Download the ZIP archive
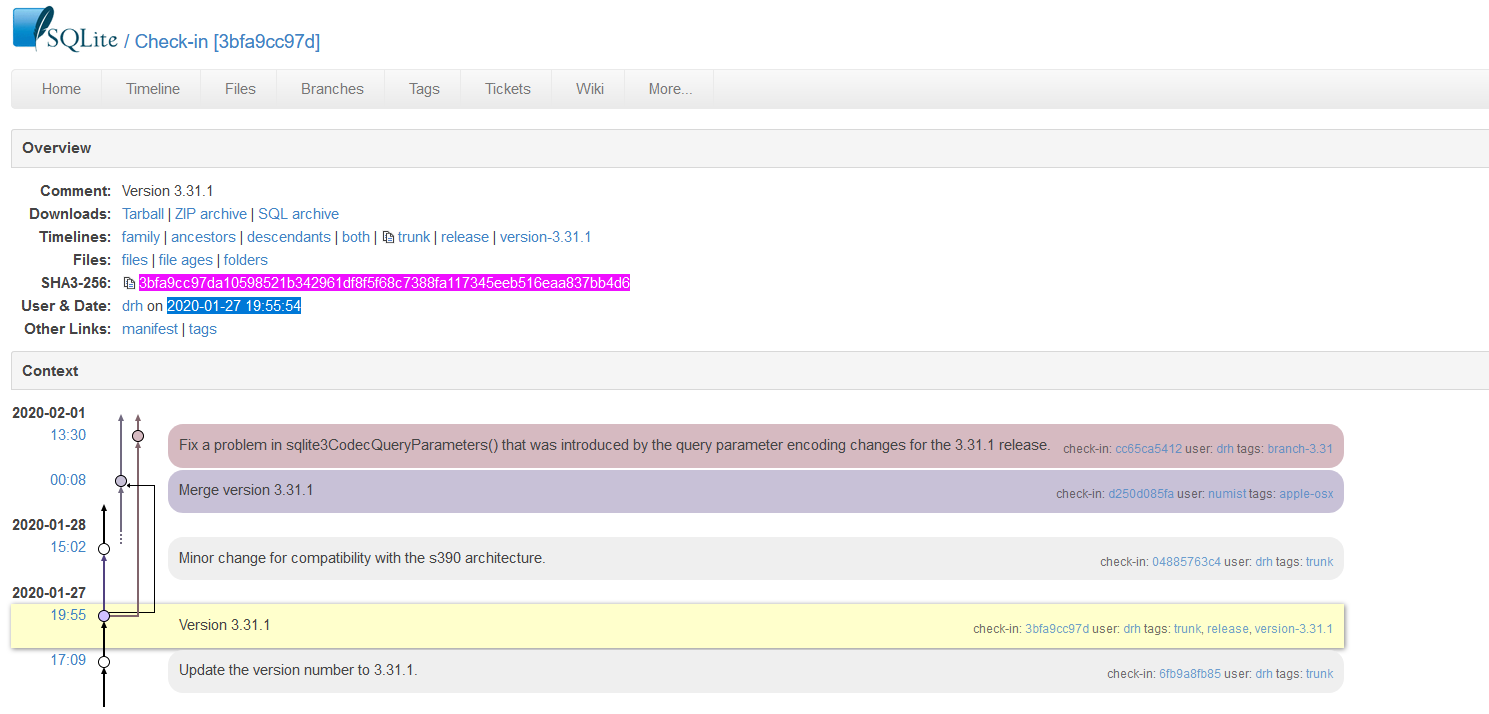The height and width of the screenshot is (714, 1489). click(x=211, y=214)
